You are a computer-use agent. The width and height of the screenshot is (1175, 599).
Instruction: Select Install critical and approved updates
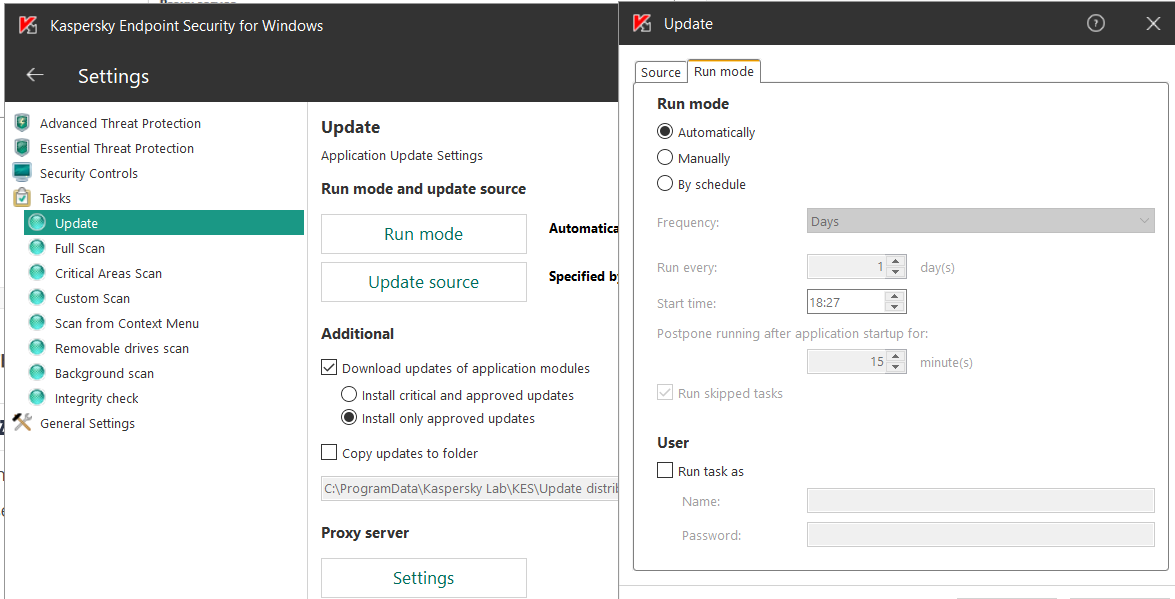click(349, 395)
